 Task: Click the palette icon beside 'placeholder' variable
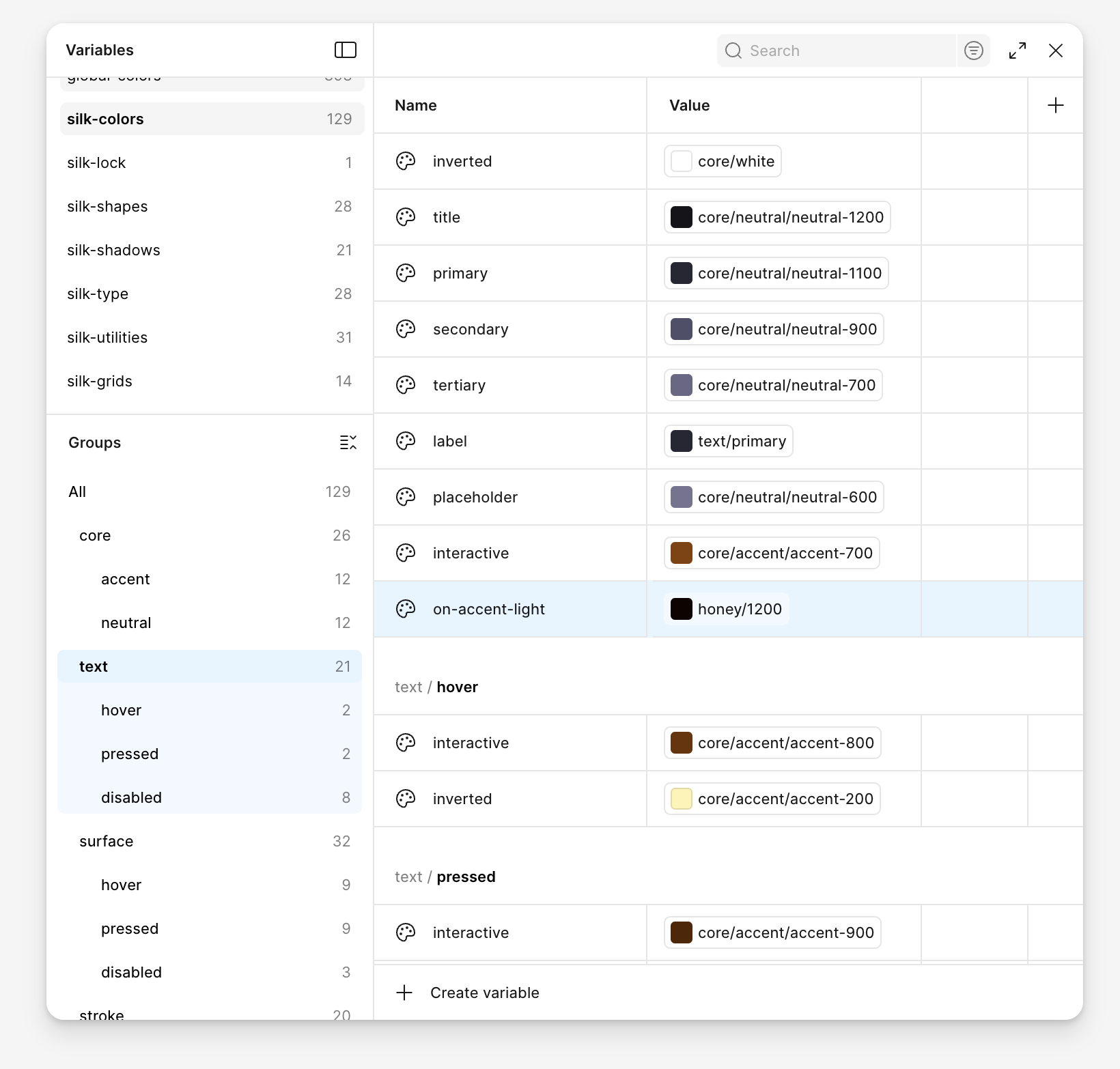tap(406, 497)
